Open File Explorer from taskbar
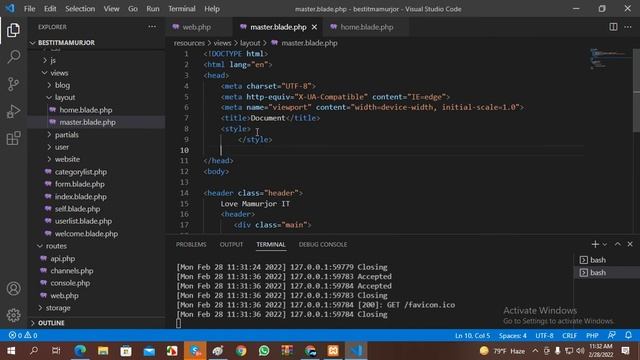The width and height of the screenshot is (640, 360). pyautogui.click(x=103, y=351)
